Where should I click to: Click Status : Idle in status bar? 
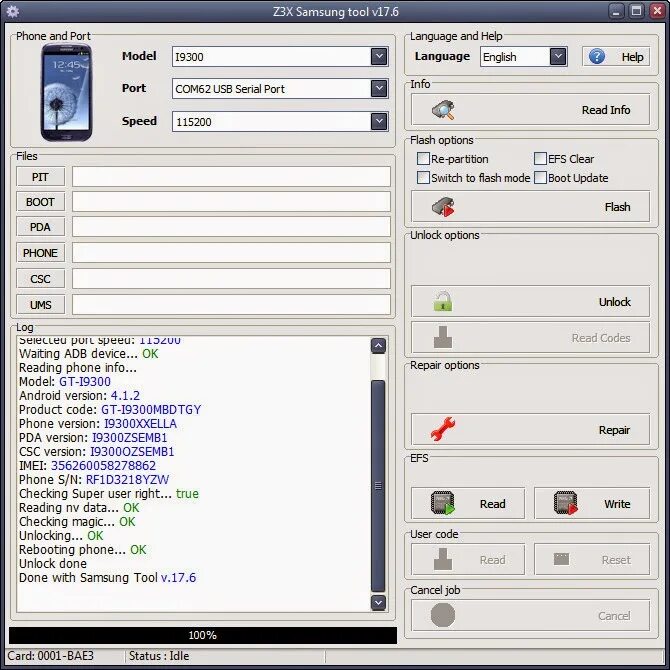tap(159, 655)
